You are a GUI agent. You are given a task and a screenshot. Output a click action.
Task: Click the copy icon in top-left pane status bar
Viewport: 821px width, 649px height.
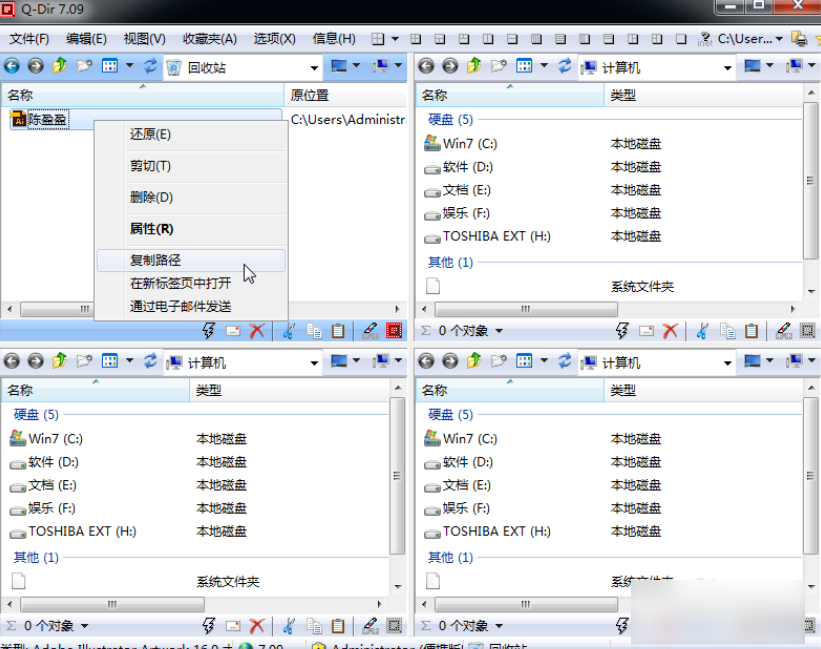pyautogui.click(x=314, y=330)
